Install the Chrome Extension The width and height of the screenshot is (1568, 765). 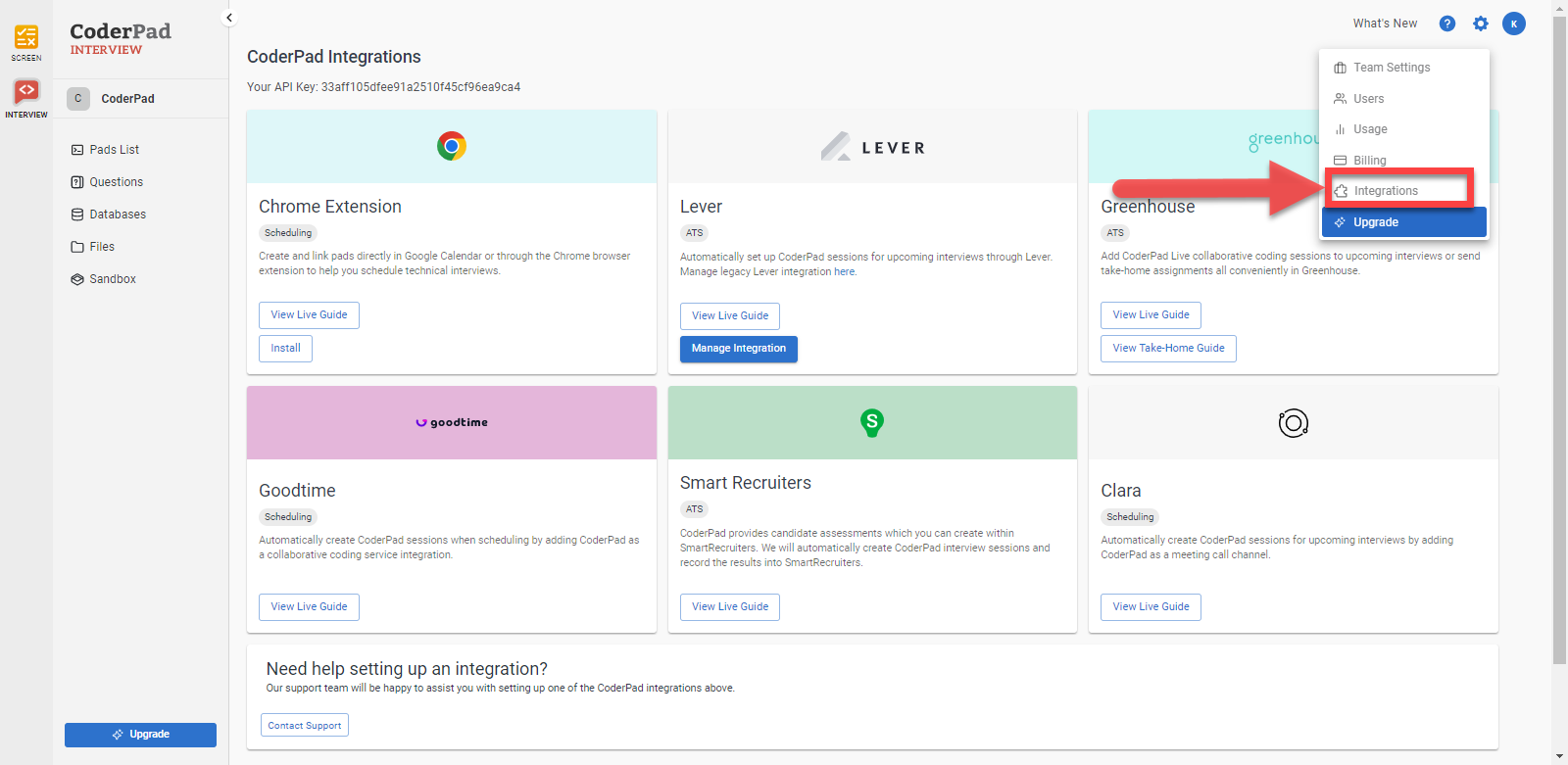point(285,349)
